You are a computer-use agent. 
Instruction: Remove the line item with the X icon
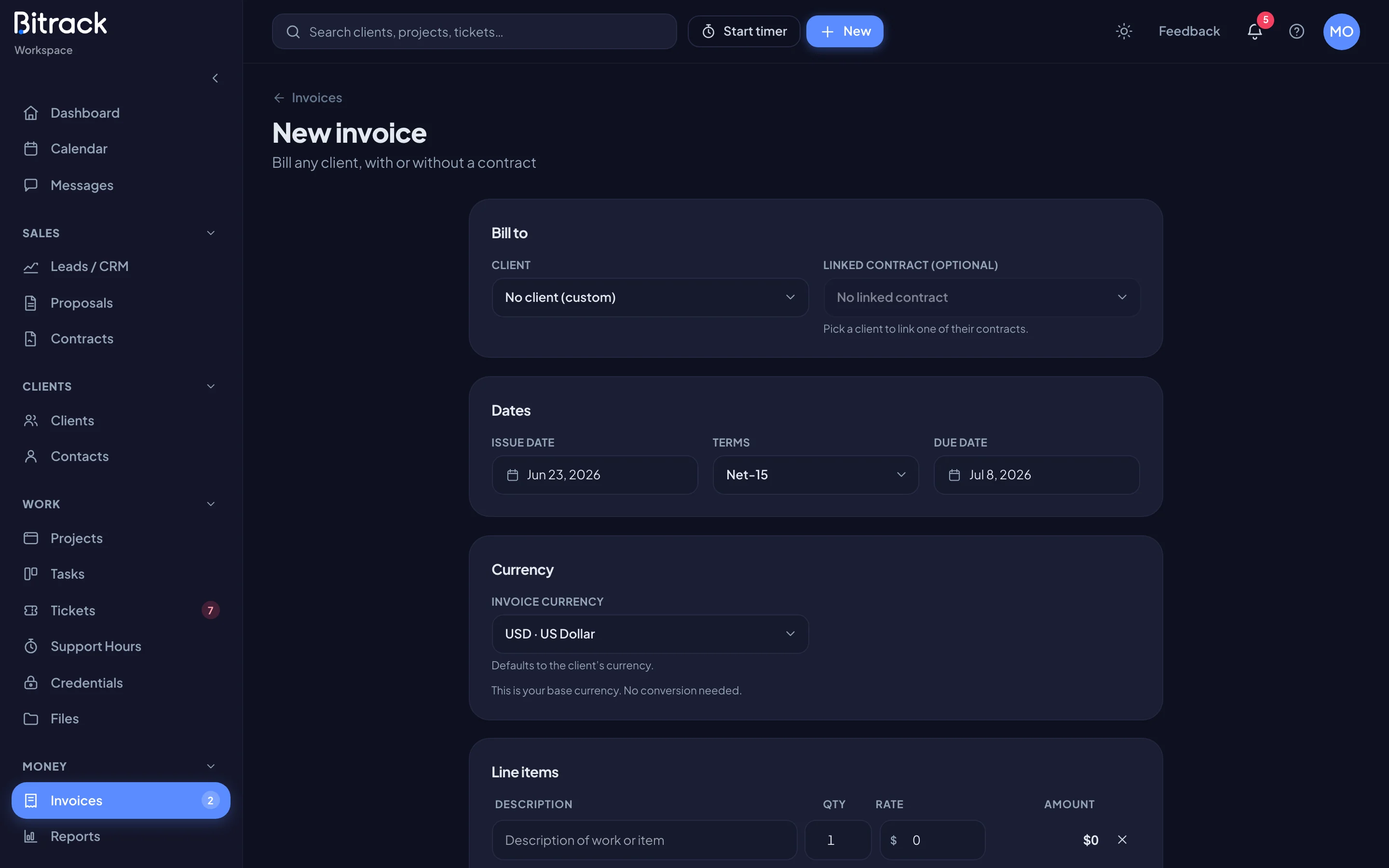(x=1122, y=840)
